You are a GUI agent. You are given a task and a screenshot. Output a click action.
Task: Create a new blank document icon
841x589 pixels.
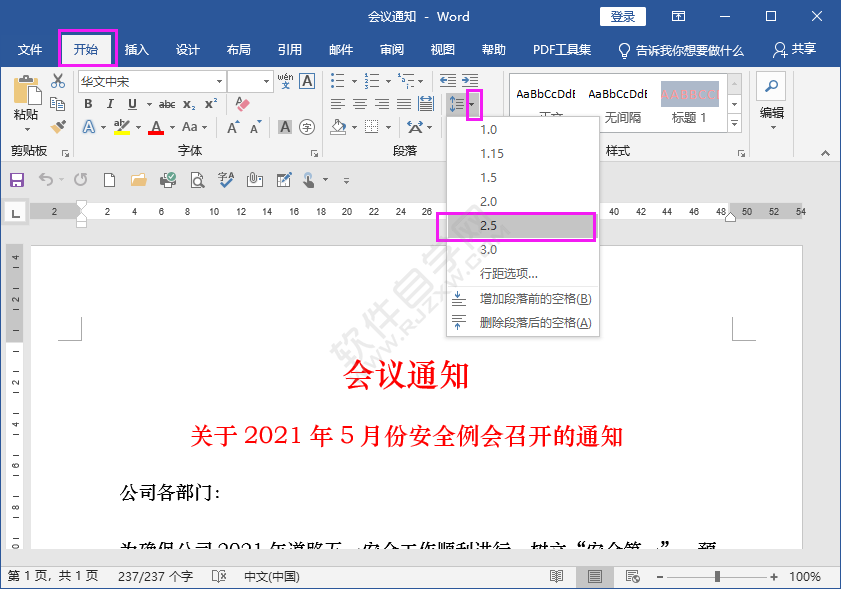click(109, 180)
